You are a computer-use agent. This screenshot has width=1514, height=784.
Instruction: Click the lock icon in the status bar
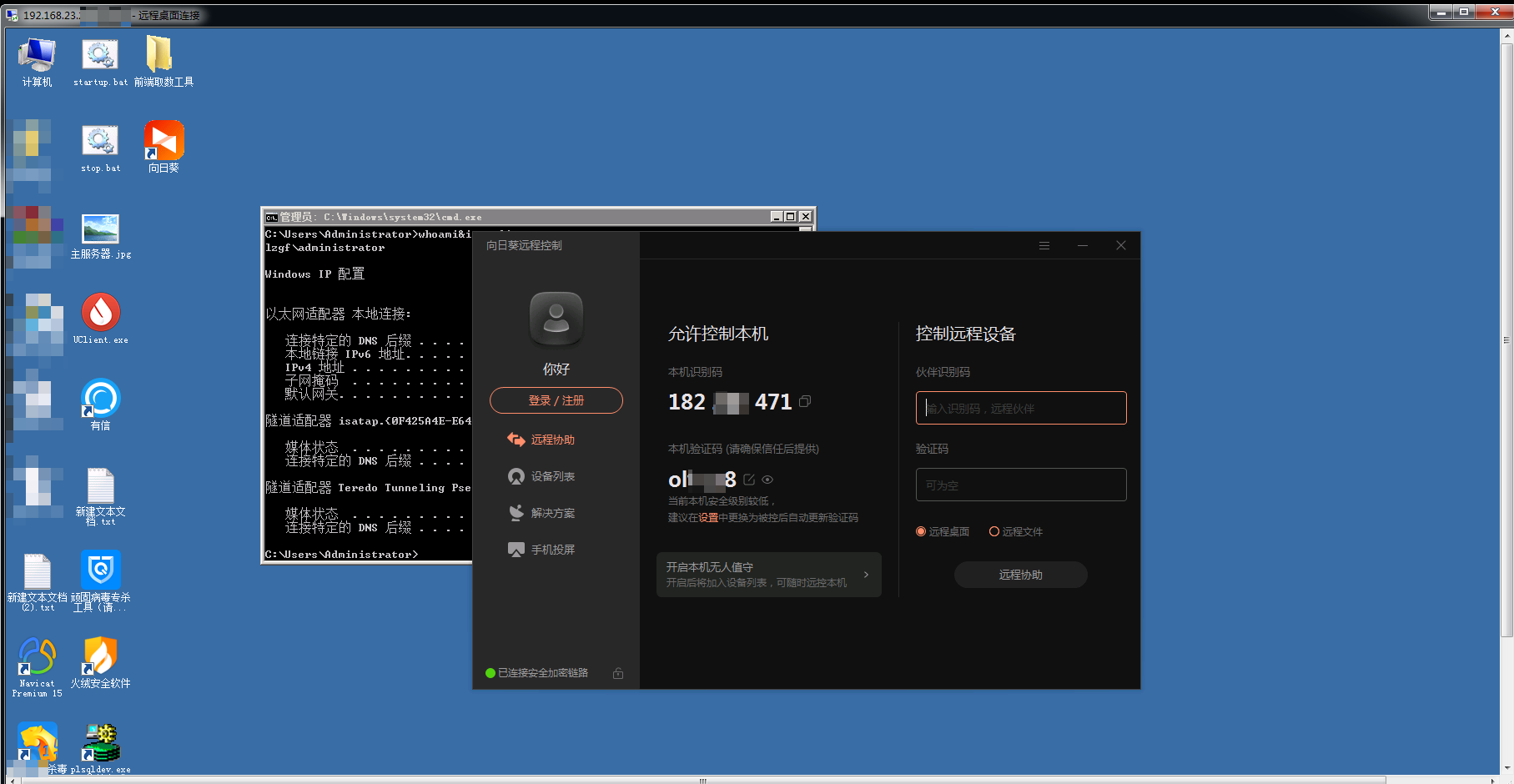pos(618,673)
